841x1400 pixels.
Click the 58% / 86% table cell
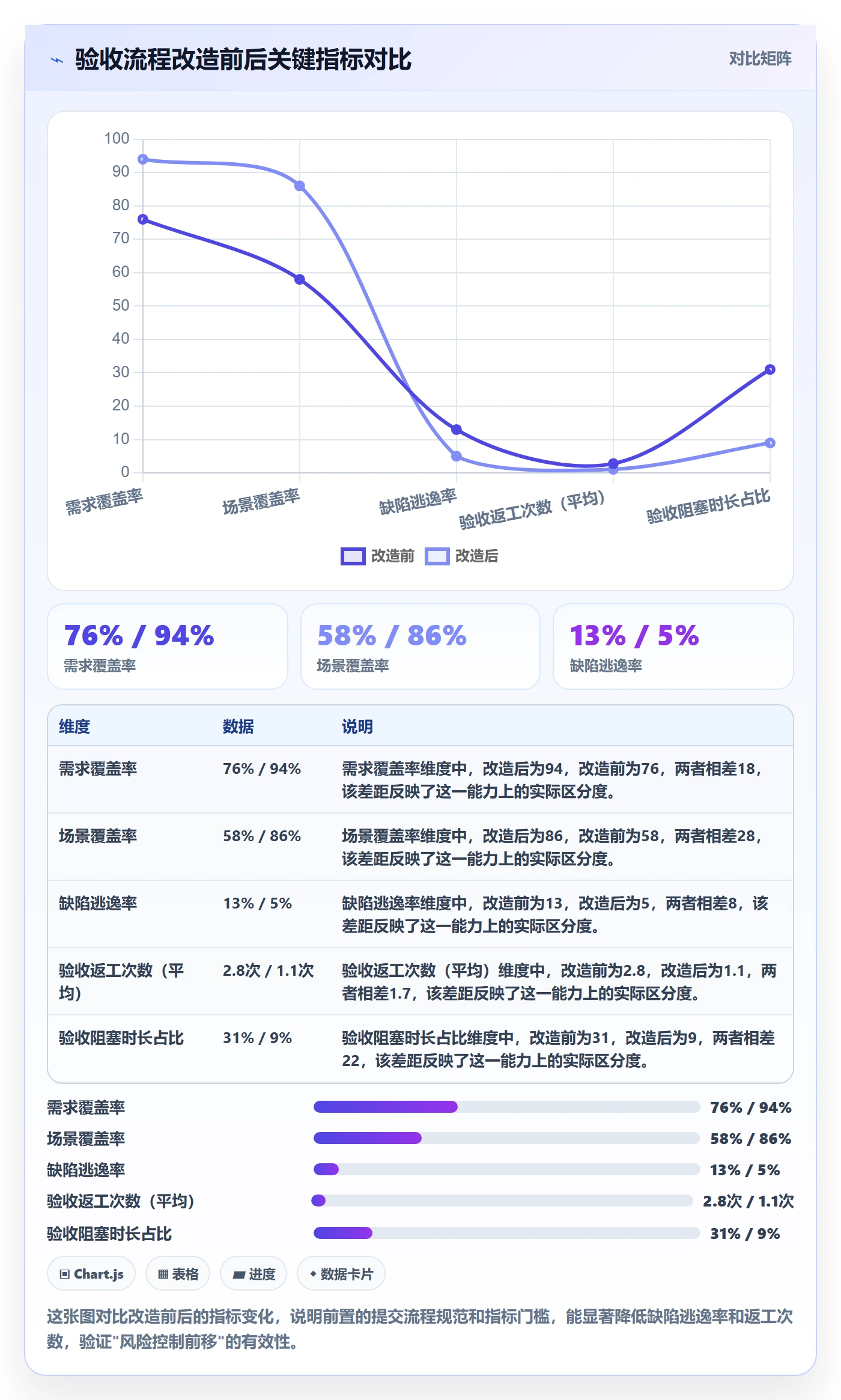[262, 836]
